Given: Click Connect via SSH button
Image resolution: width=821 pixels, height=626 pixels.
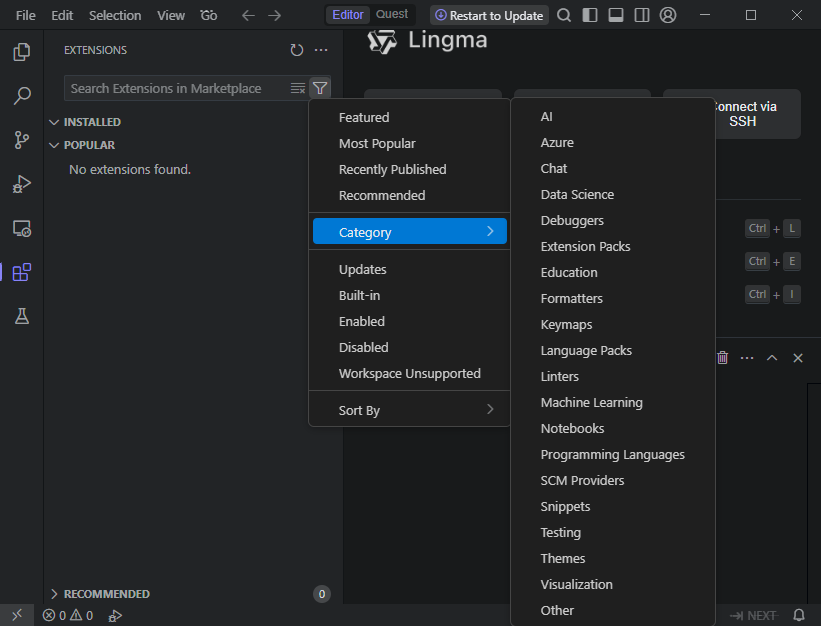Looking at the screenshot, I should point(758,114).
